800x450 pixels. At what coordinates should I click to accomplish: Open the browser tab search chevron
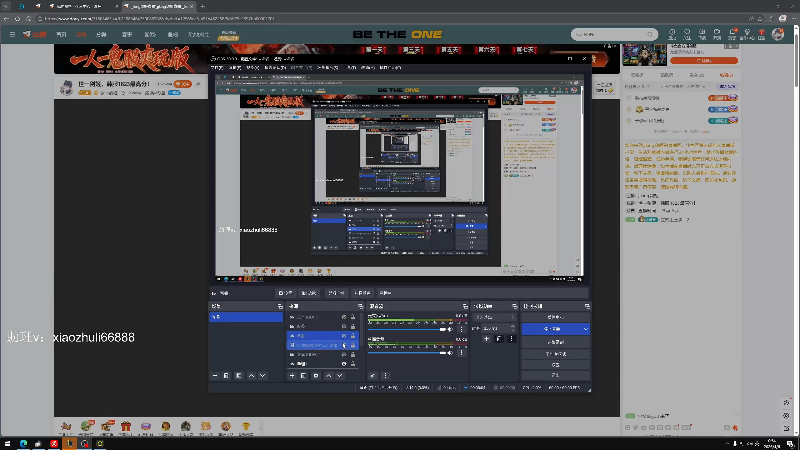(x=6, y=6)
